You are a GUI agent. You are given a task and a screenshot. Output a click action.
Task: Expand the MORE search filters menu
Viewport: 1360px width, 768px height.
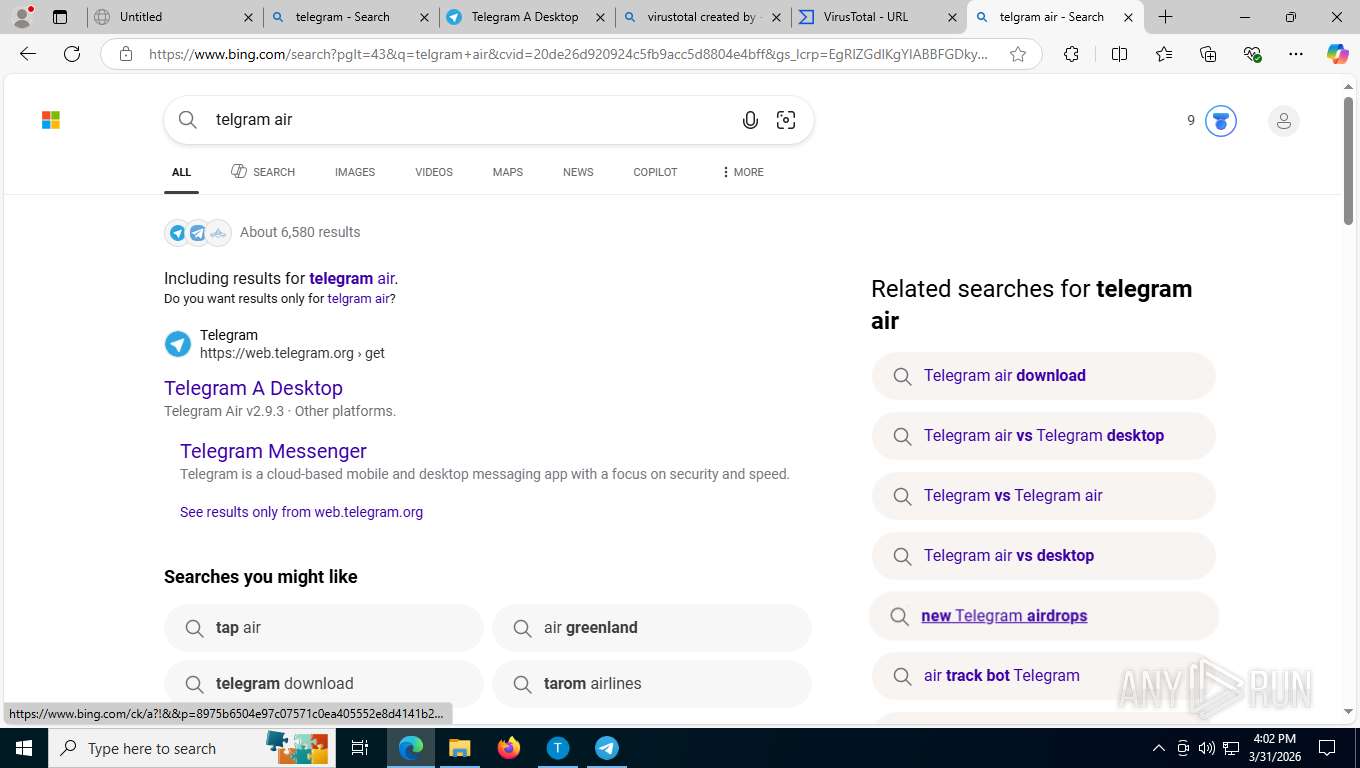[742, 172]
